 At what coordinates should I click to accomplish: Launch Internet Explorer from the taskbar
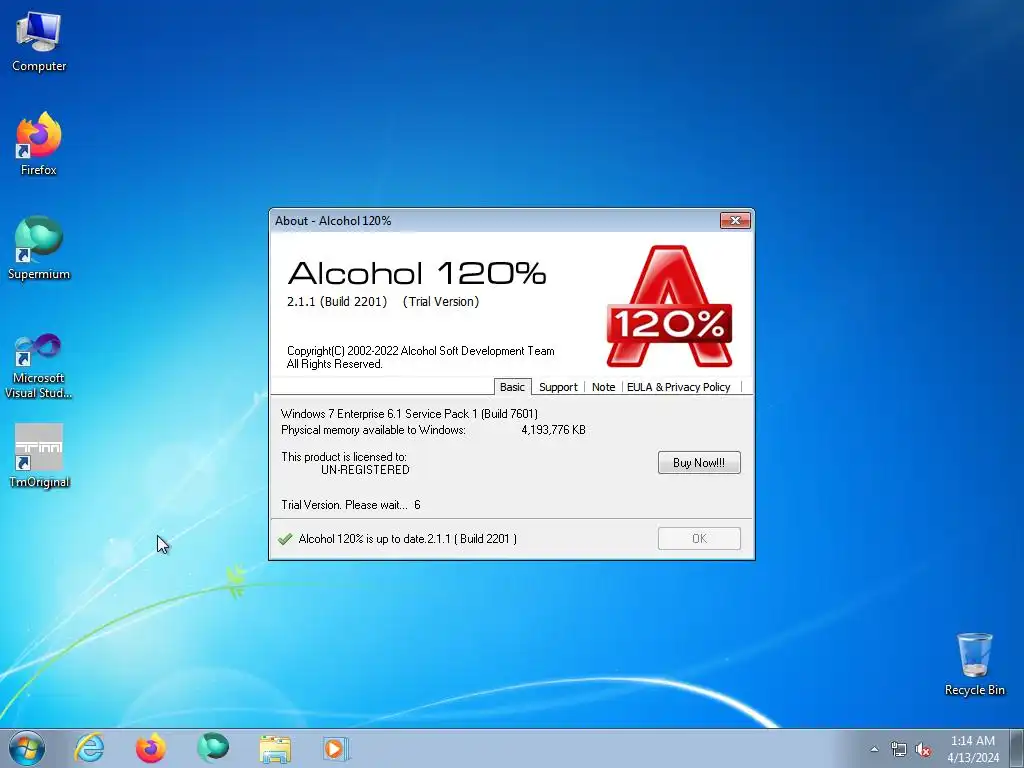[x=89, y=748]
